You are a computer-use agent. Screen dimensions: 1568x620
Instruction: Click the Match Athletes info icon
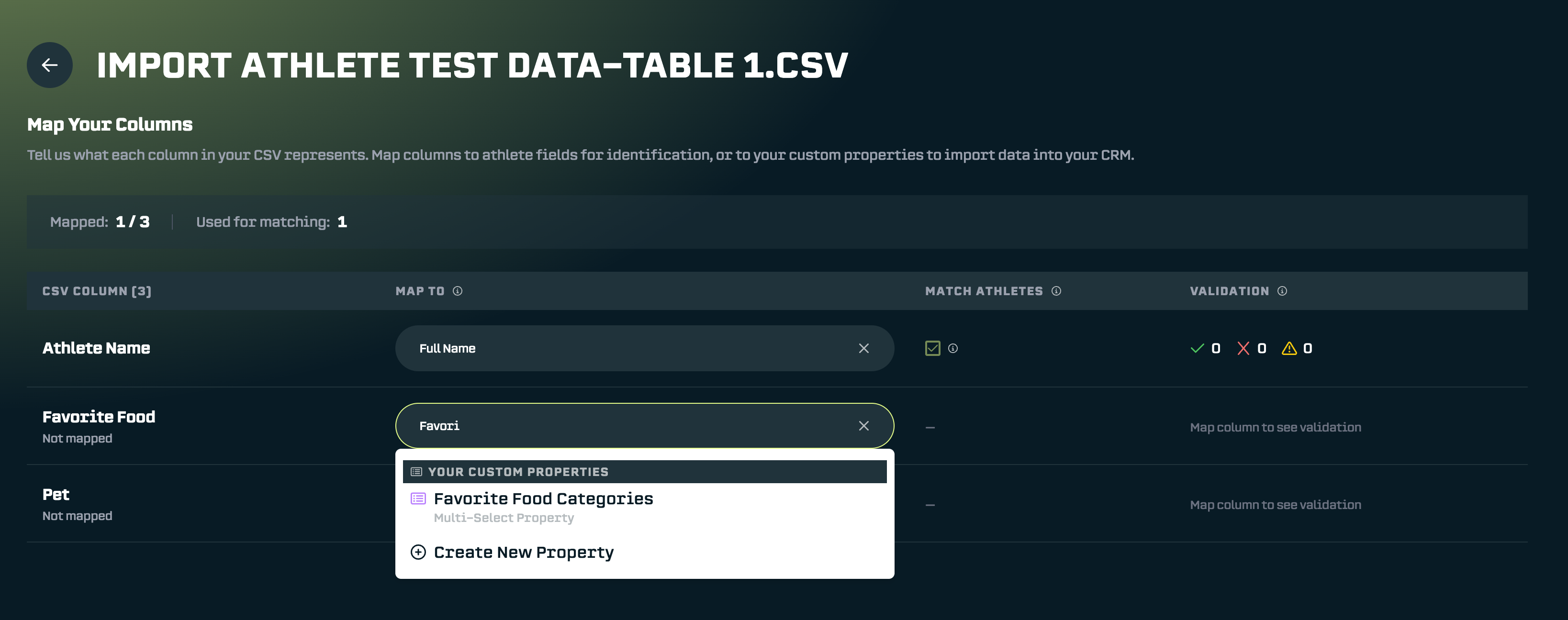[1056, 291]
